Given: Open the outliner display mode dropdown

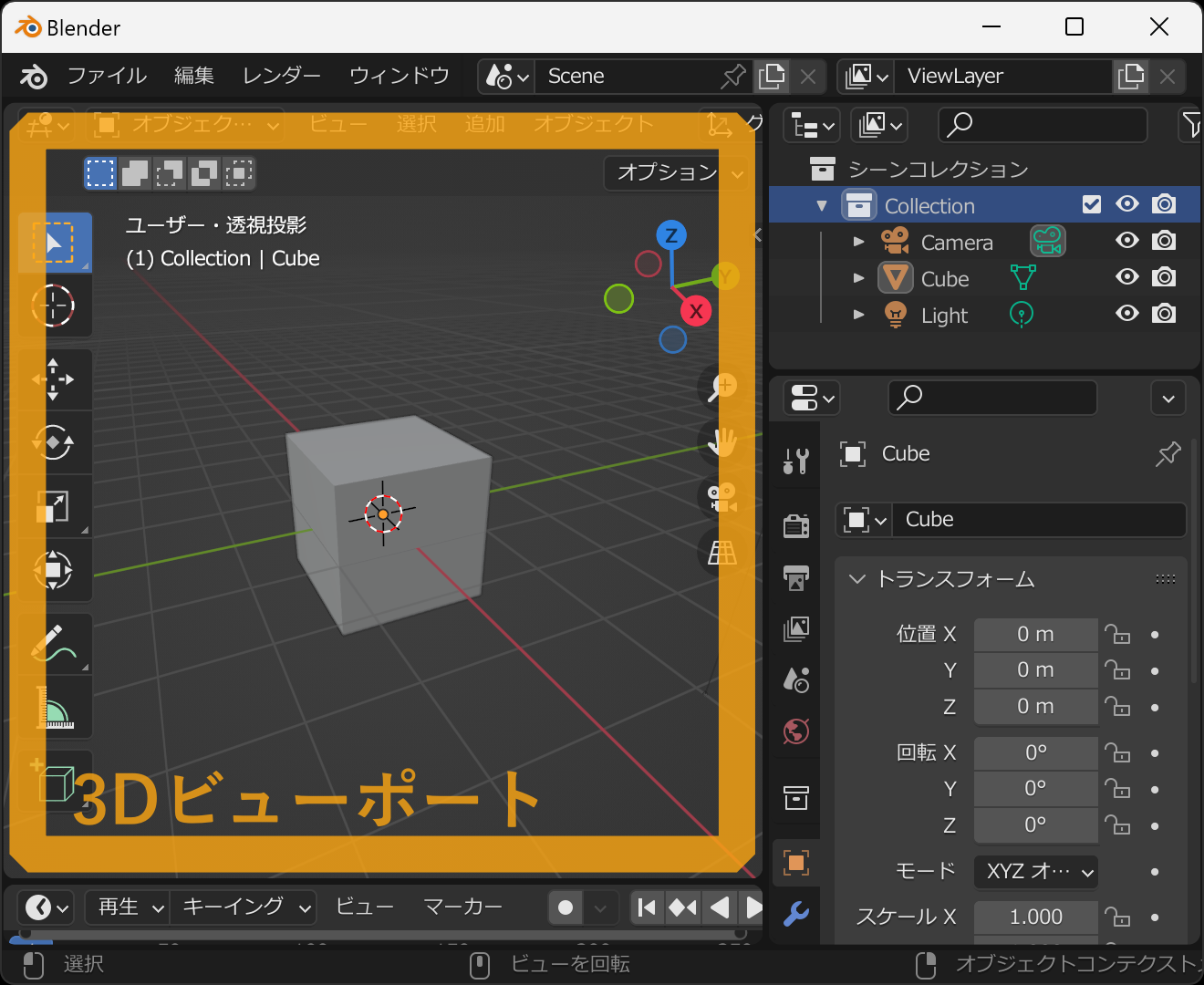Looking at the screenshot, I should coord(812,126).
